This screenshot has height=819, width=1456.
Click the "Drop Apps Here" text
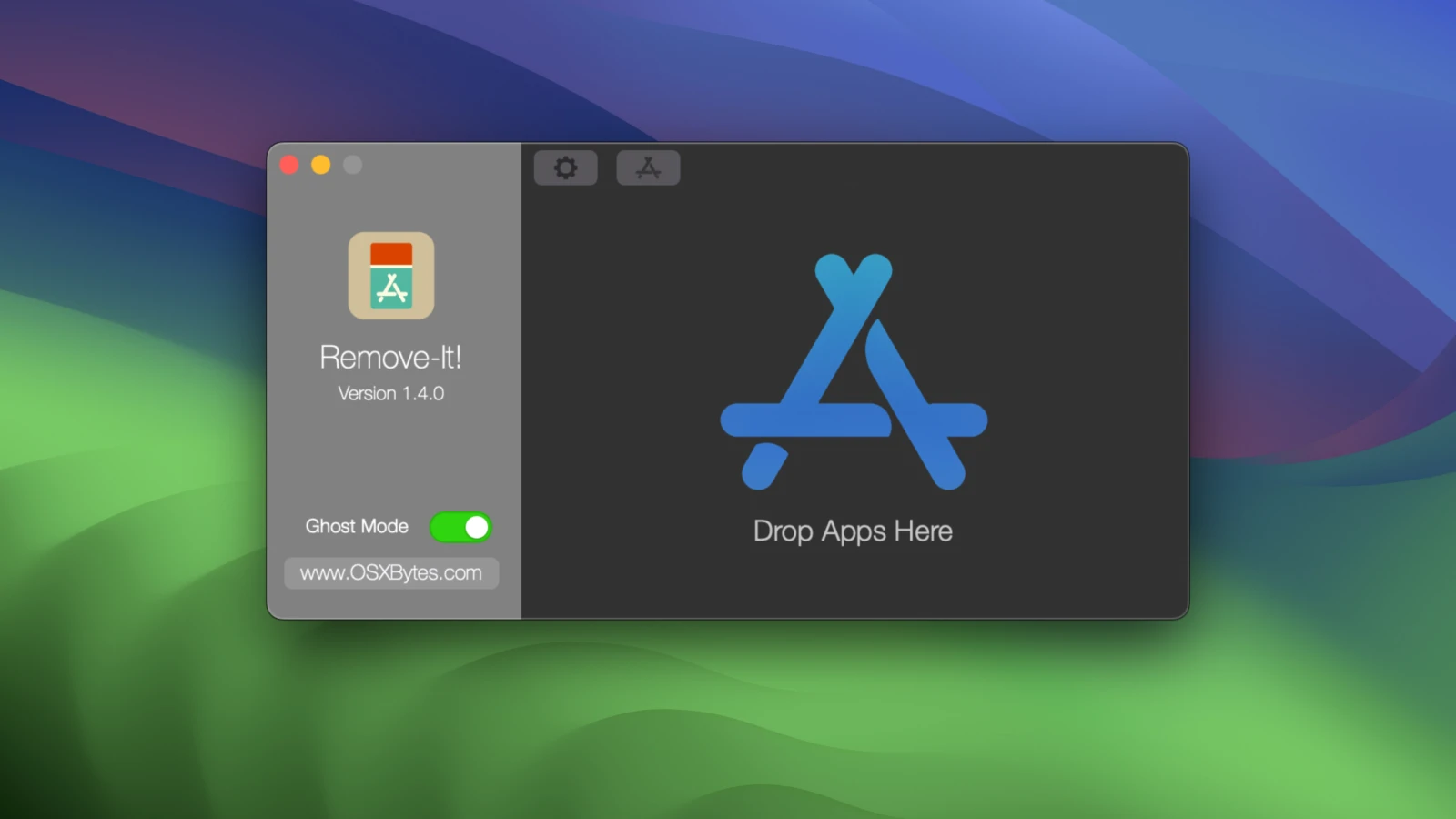coord(853,531)
